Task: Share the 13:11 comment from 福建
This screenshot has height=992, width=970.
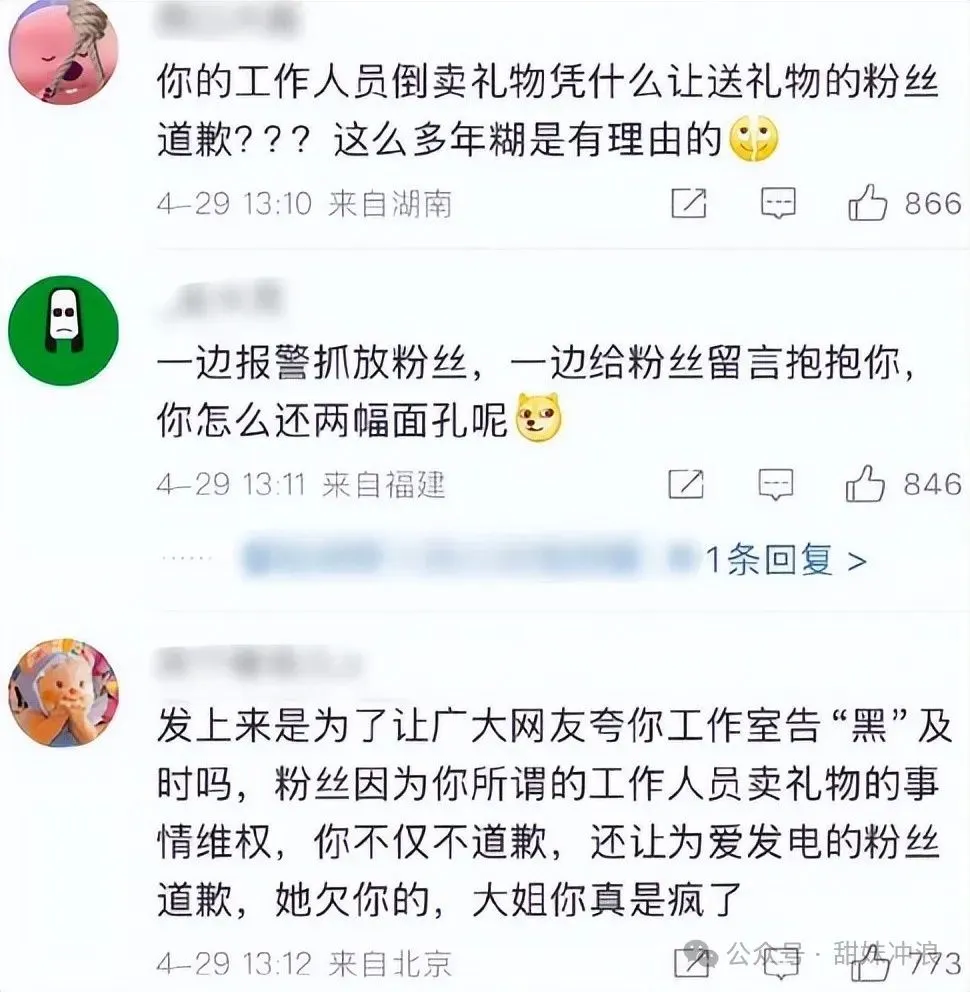Action: click(687, 485)
